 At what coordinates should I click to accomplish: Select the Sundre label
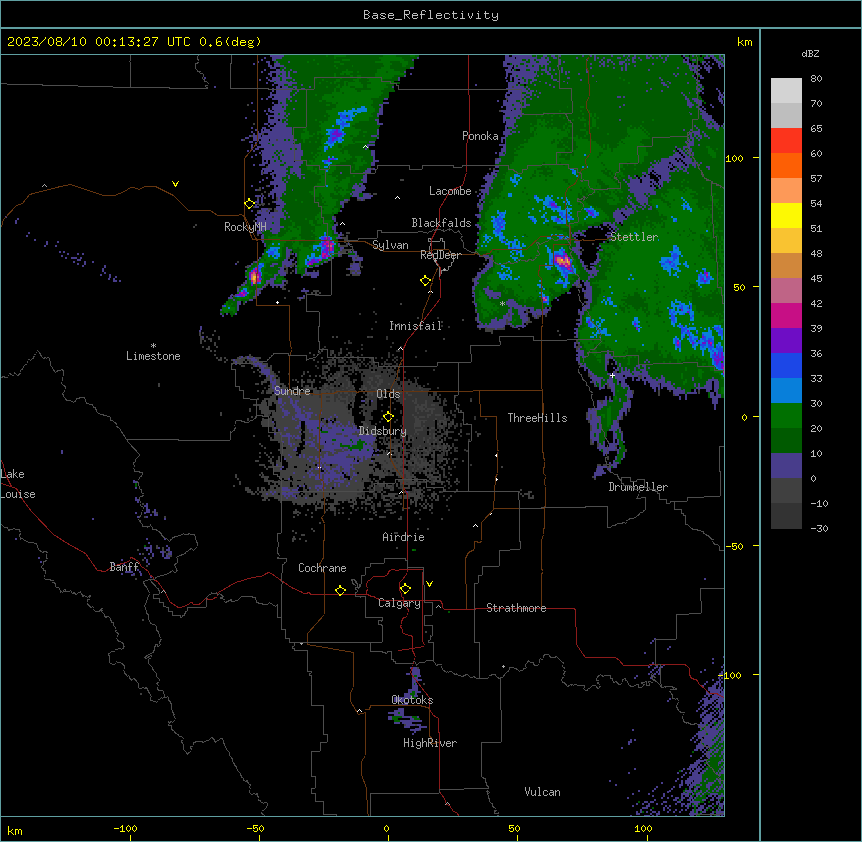point(292,391)
